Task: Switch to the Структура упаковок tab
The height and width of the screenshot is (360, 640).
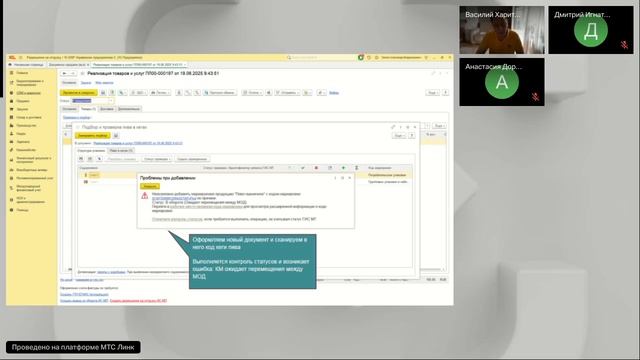Action: (x=91, y=151)
